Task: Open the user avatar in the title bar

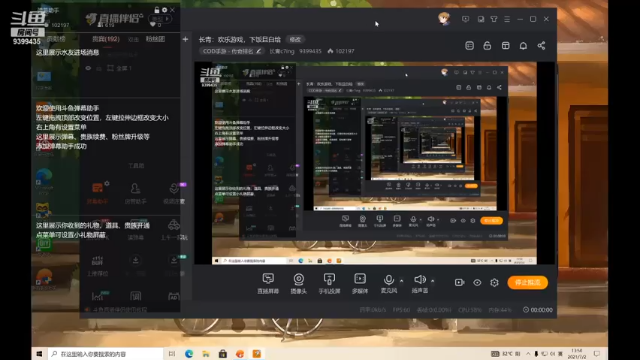Action: (444, 19)
